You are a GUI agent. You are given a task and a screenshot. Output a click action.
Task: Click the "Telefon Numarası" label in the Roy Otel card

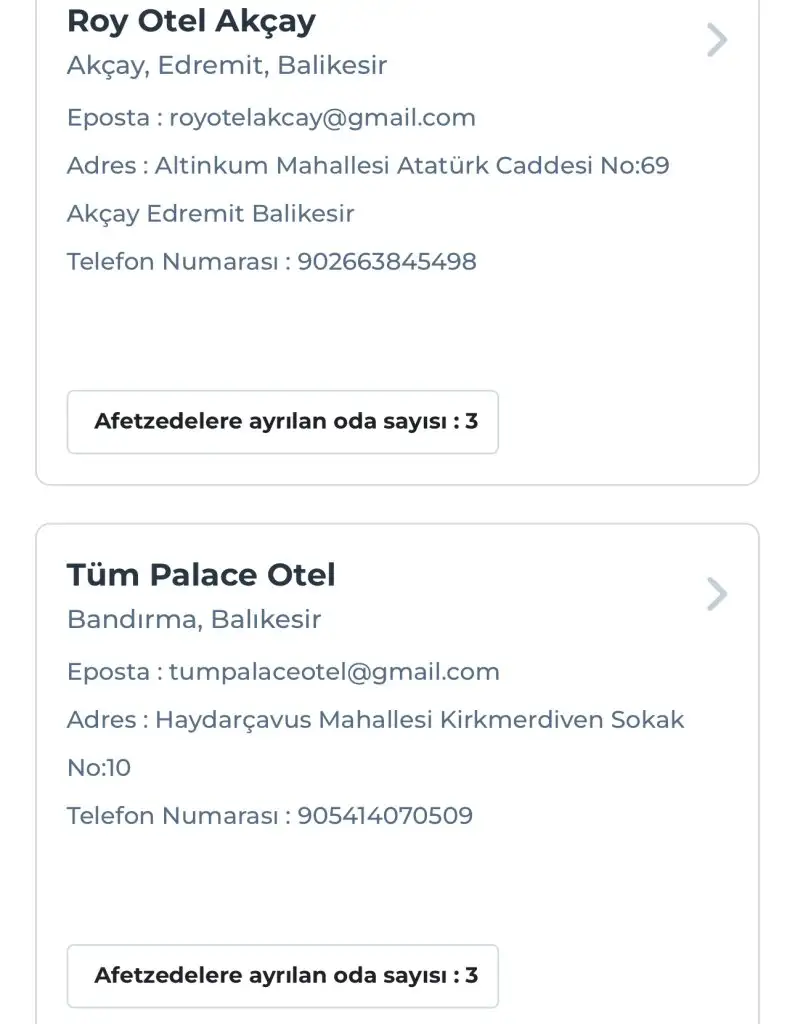(x=173, y=262)
